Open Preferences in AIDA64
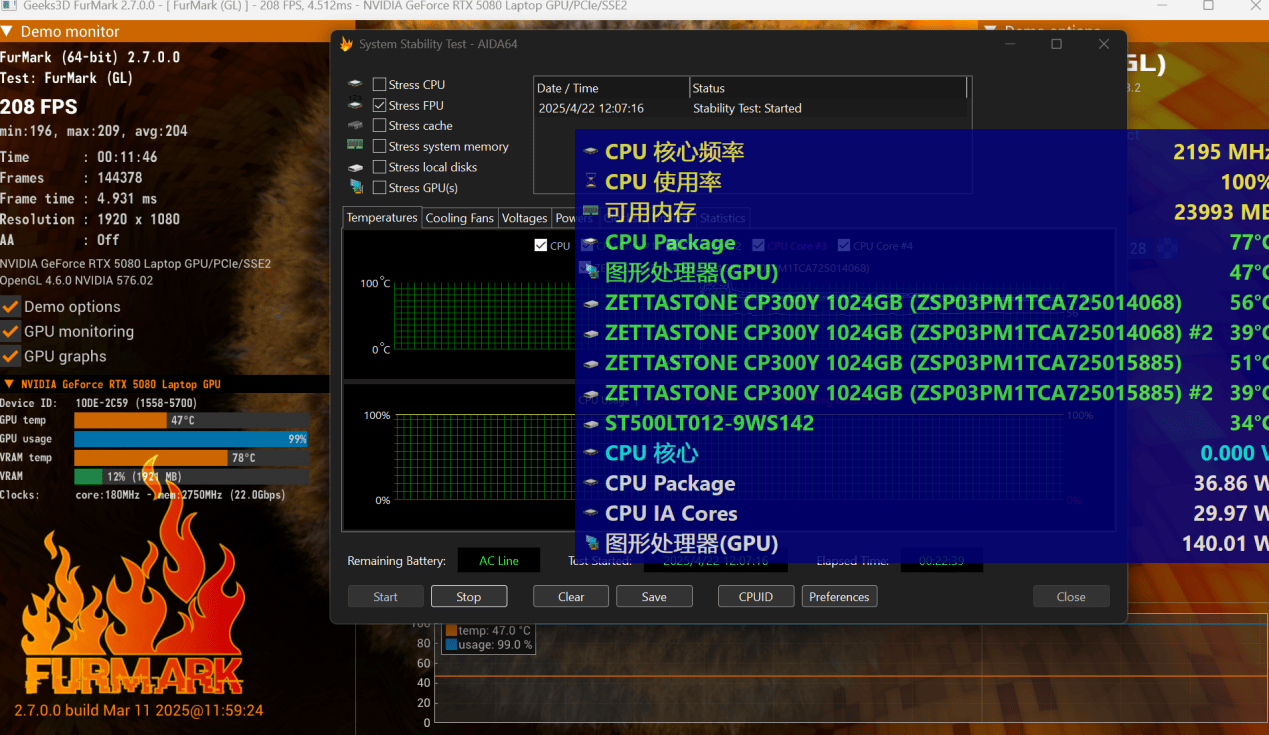Viewport: 1269px width, 735px height. point(838,597)
